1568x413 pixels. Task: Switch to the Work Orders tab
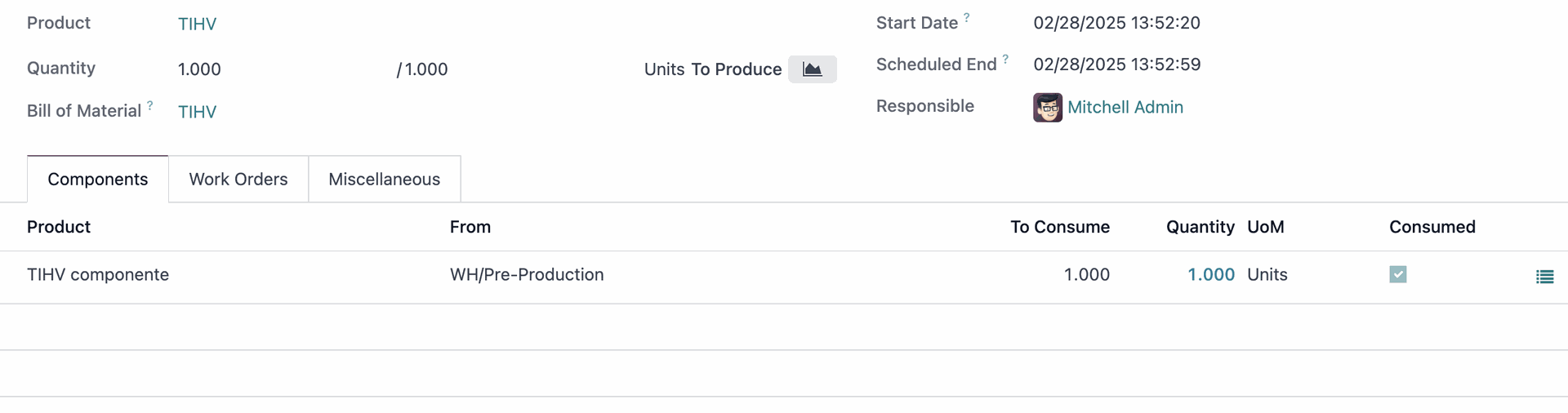coord(238,179)
